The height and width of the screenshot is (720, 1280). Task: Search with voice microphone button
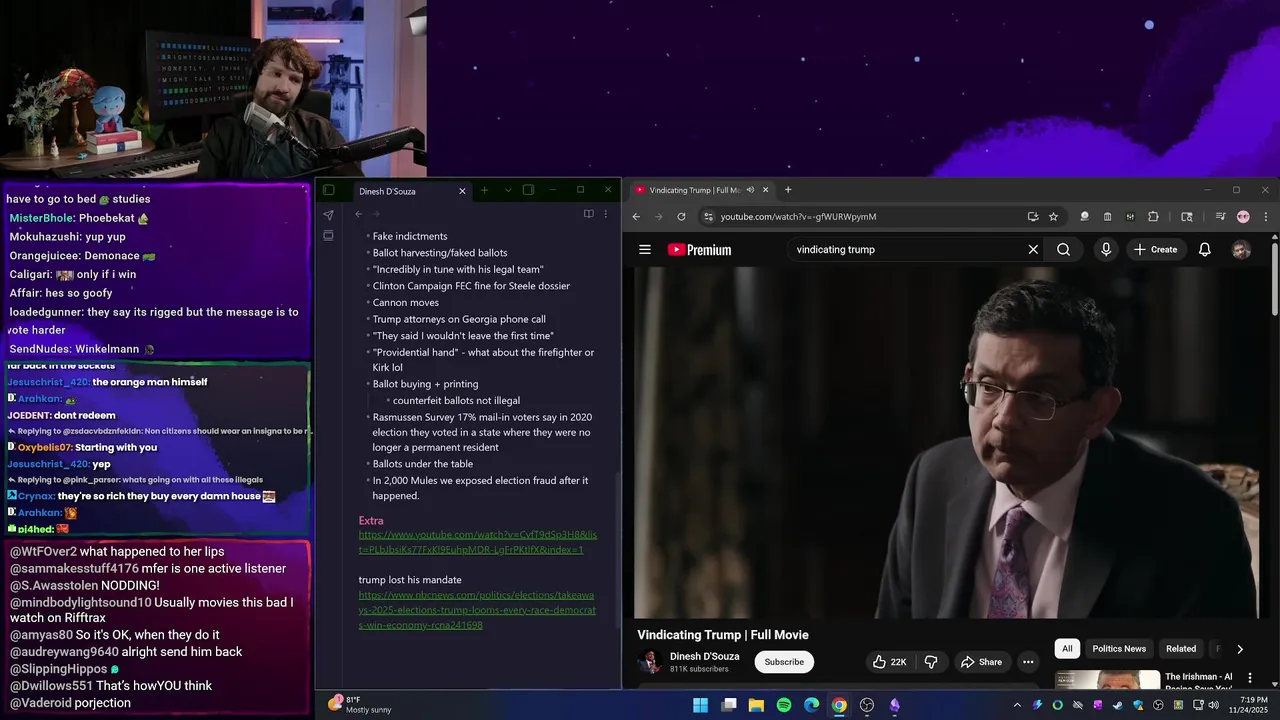pyautogui.click(x=1106, y=250)
